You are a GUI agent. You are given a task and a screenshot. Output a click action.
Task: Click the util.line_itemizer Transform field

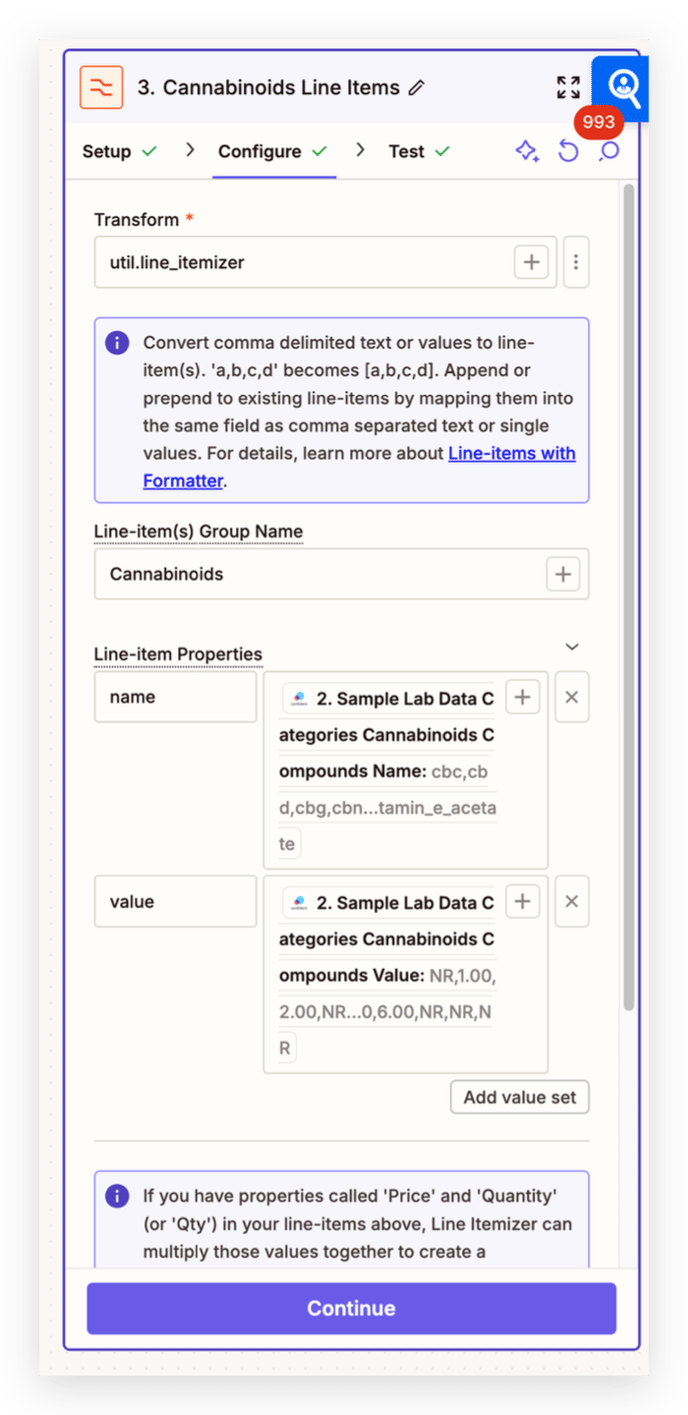click(325, 262)
